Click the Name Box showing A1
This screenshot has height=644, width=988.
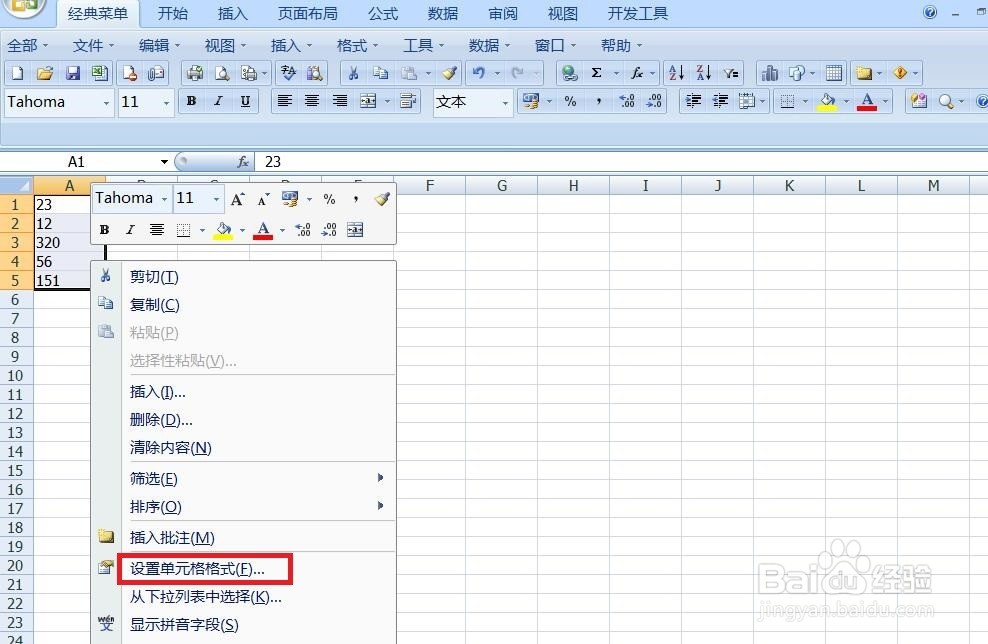76,161
